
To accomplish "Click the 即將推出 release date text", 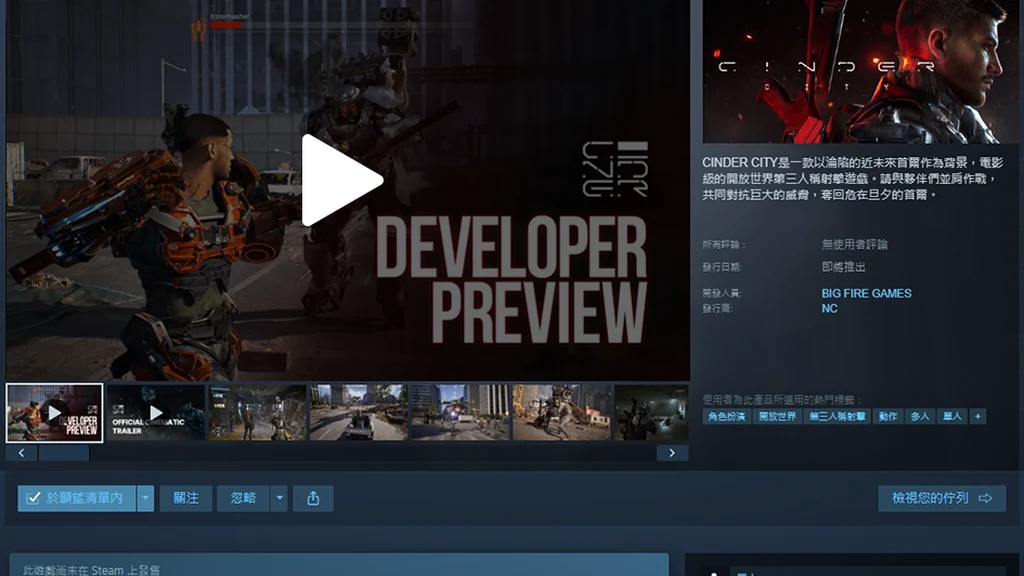I will coord(843,267).
